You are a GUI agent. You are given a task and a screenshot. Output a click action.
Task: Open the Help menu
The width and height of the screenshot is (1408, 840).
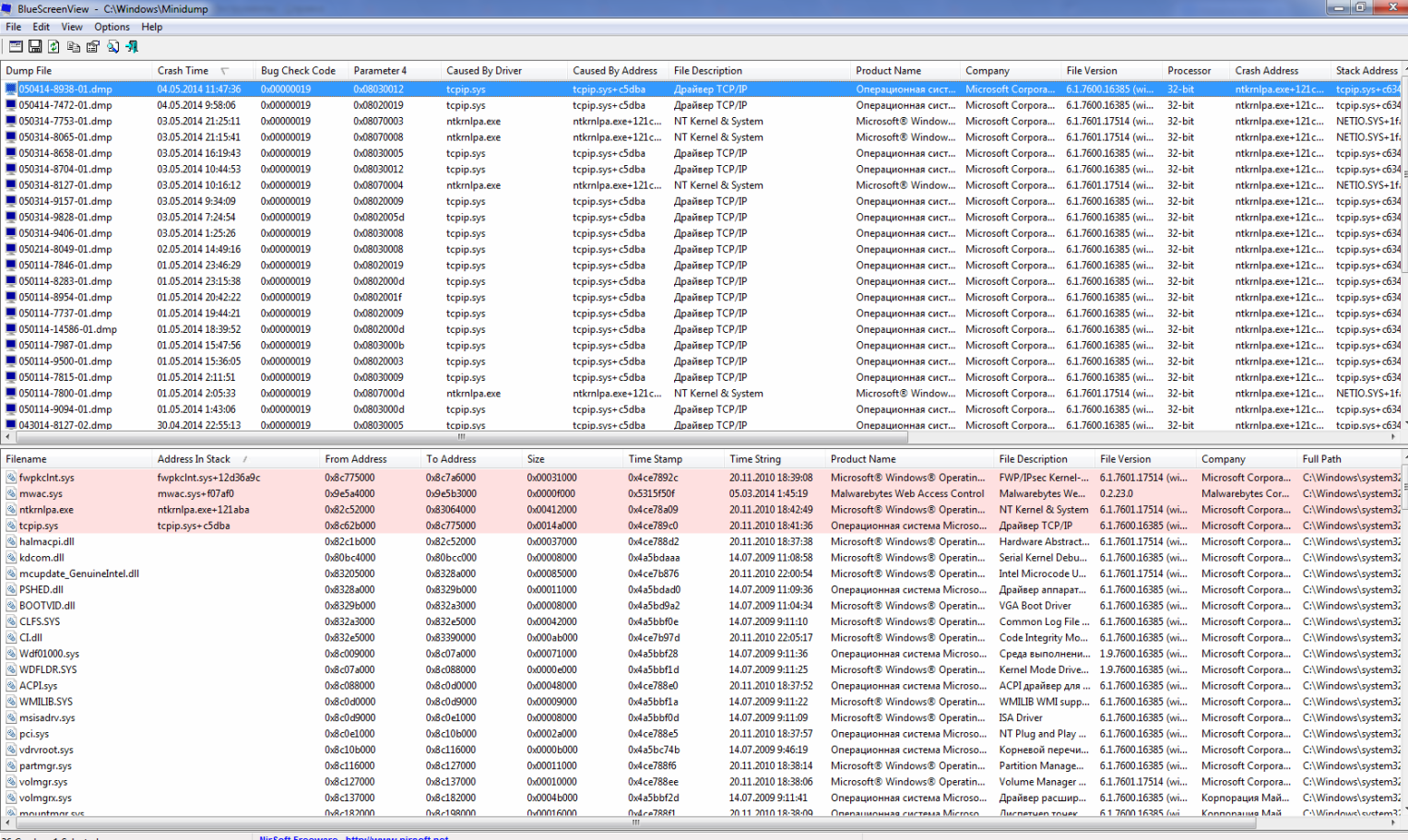[x=152, y=27]
